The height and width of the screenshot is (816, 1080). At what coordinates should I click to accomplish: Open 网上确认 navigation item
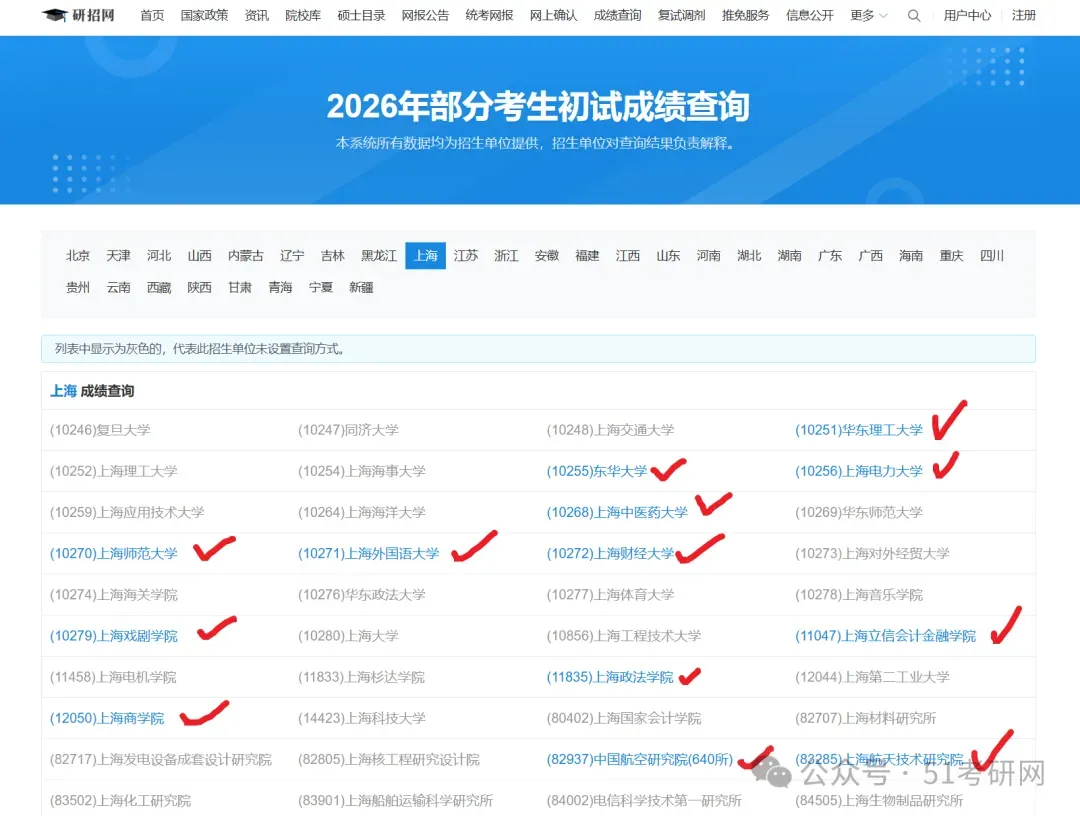pyautogui.click(x=553, y=15)
